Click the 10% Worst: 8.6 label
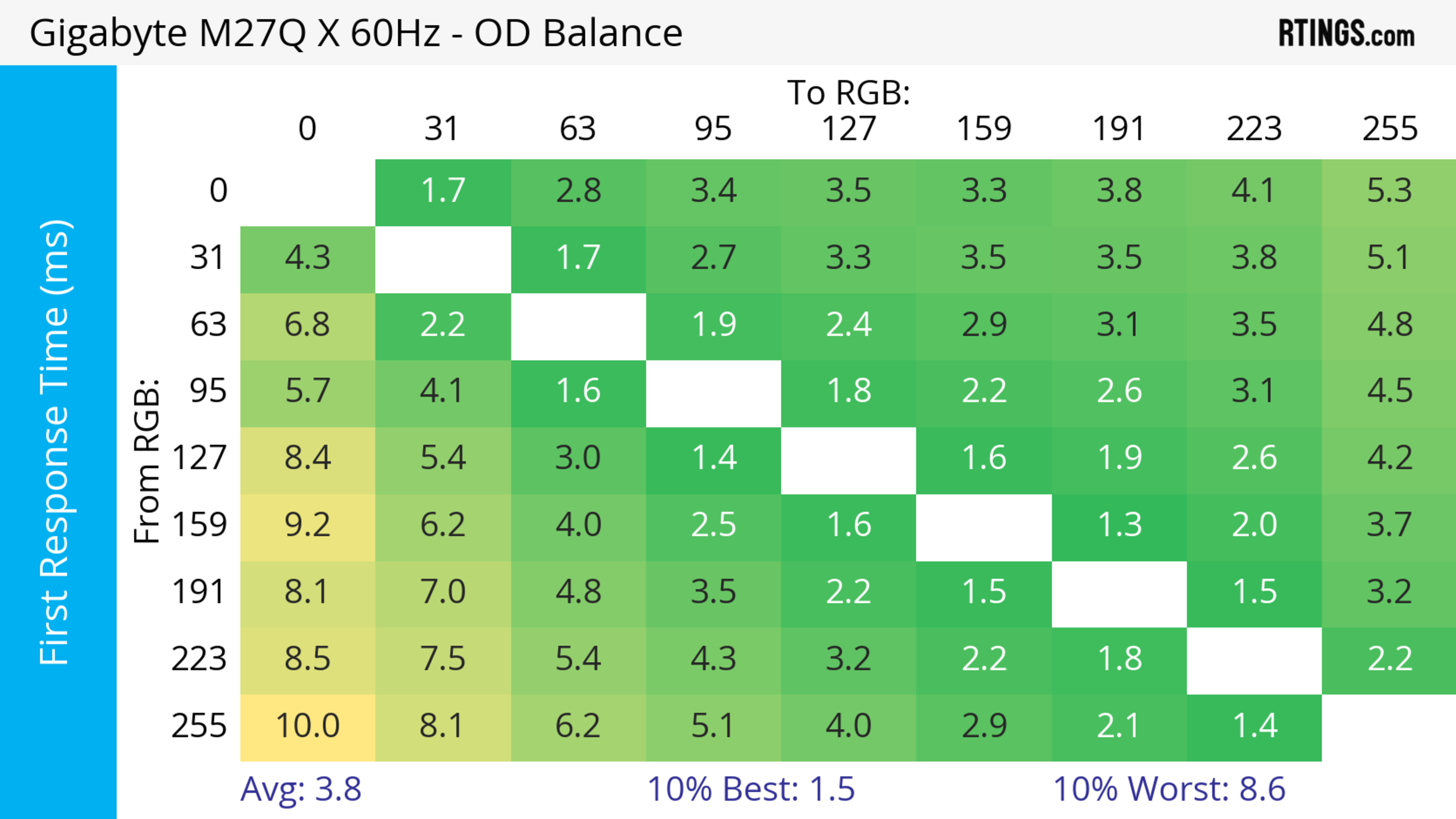Image resolution: width=1456 pixels, height=819 pixels. tap(1169, 789)
